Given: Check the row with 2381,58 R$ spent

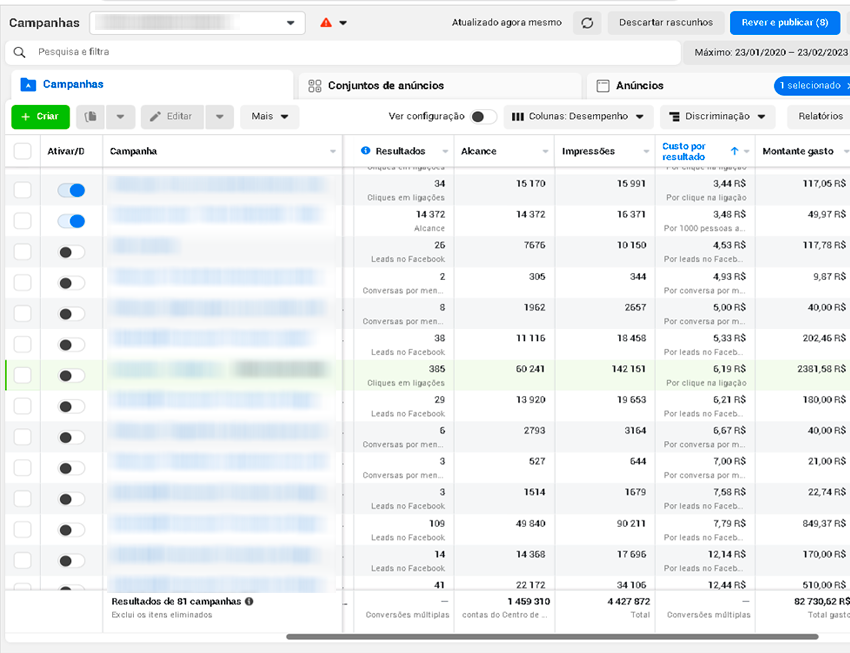Looking at the screenshot, I should click(x=22, y=376).
